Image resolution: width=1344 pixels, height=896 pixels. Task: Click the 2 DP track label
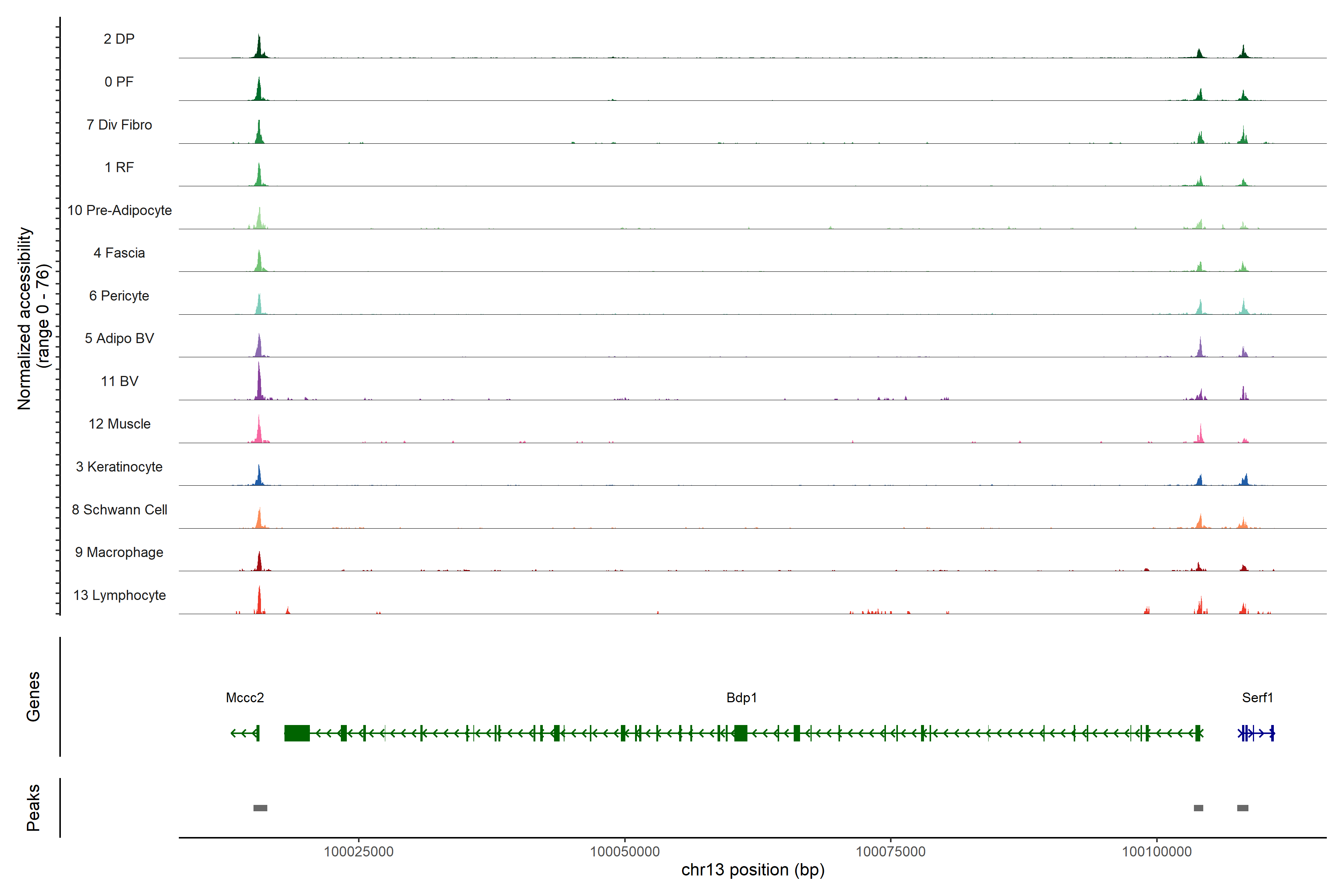tap(119, 39)
